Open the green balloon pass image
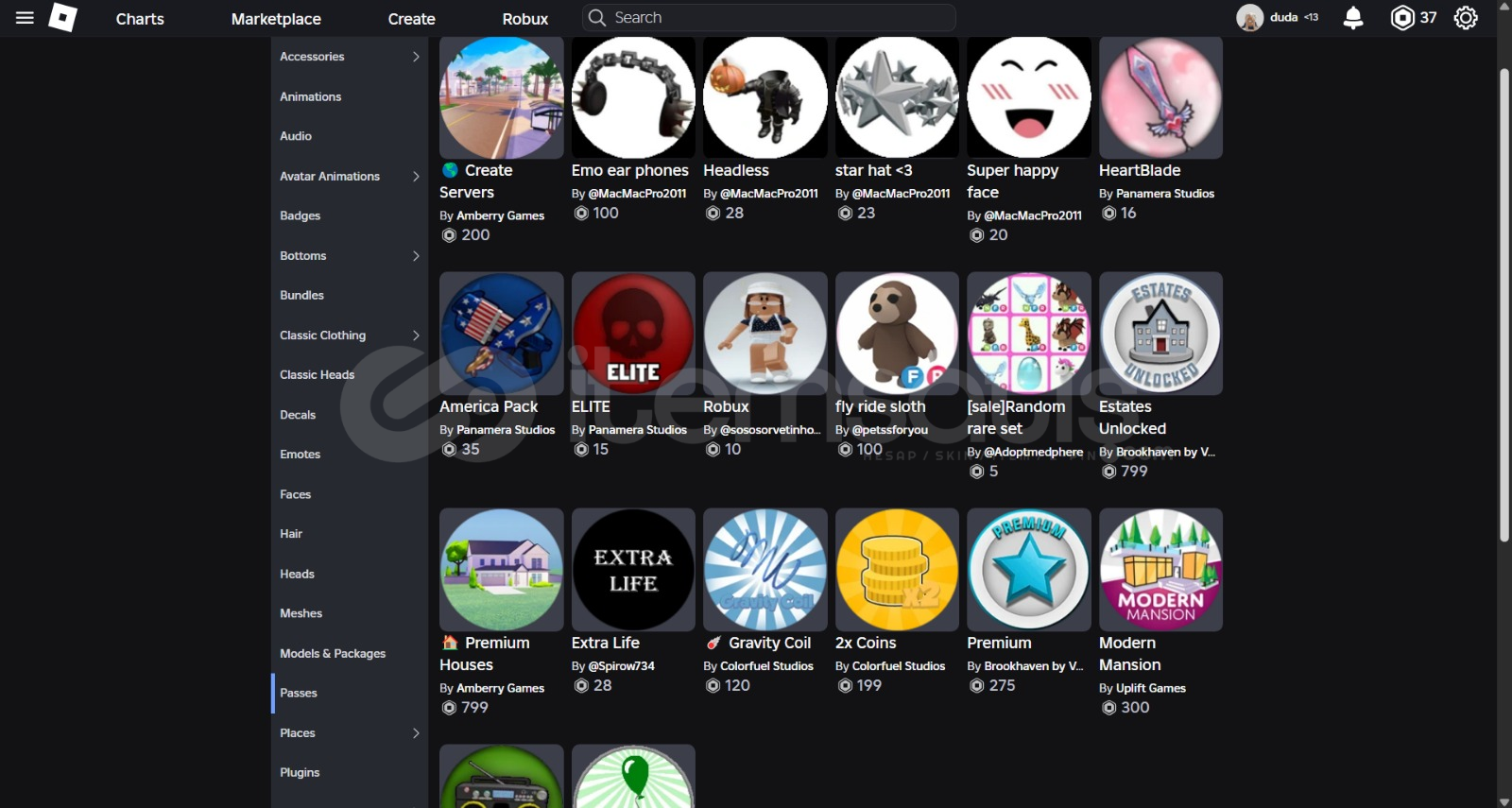Screen dimensions: 1512x808 (633, 776)
